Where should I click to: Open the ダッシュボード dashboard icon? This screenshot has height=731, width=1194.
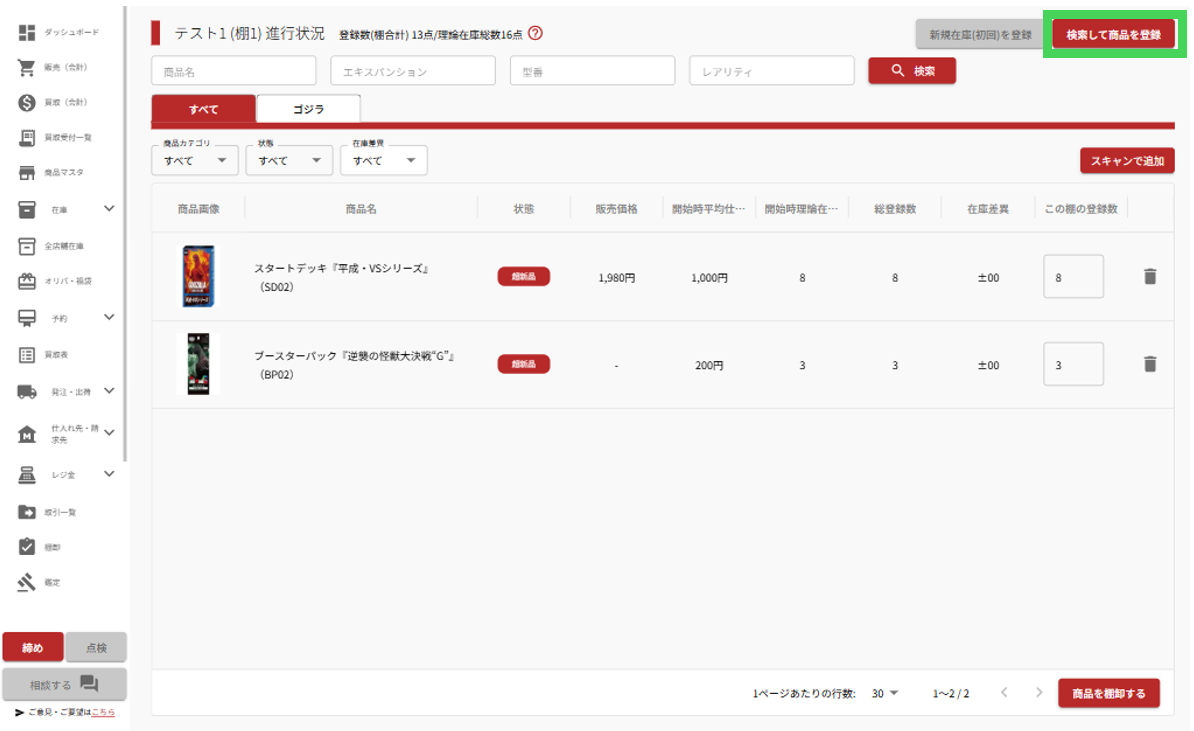click(x=27, y=33)
